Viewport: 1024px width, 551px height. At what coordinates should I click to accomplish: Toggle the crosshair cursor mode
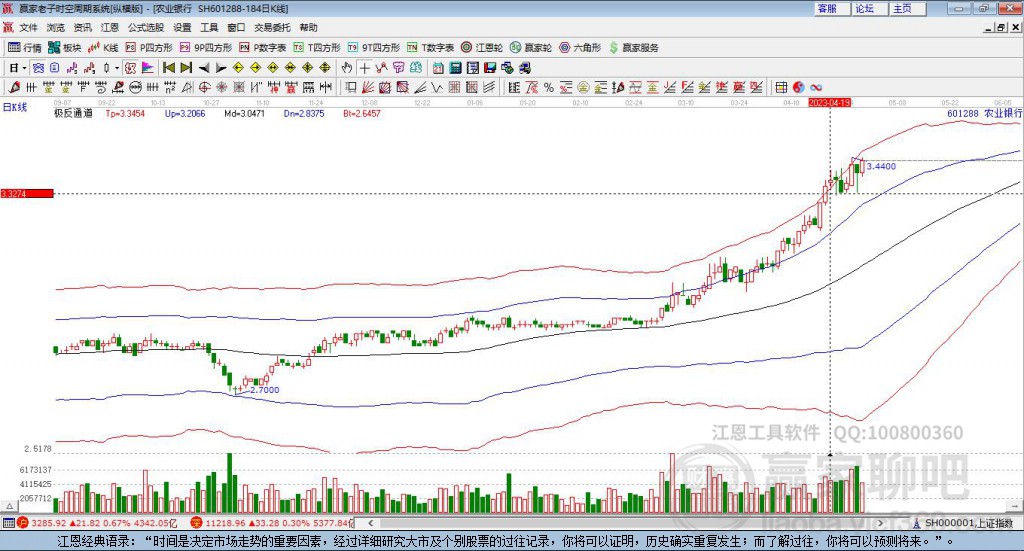[364, 67]
